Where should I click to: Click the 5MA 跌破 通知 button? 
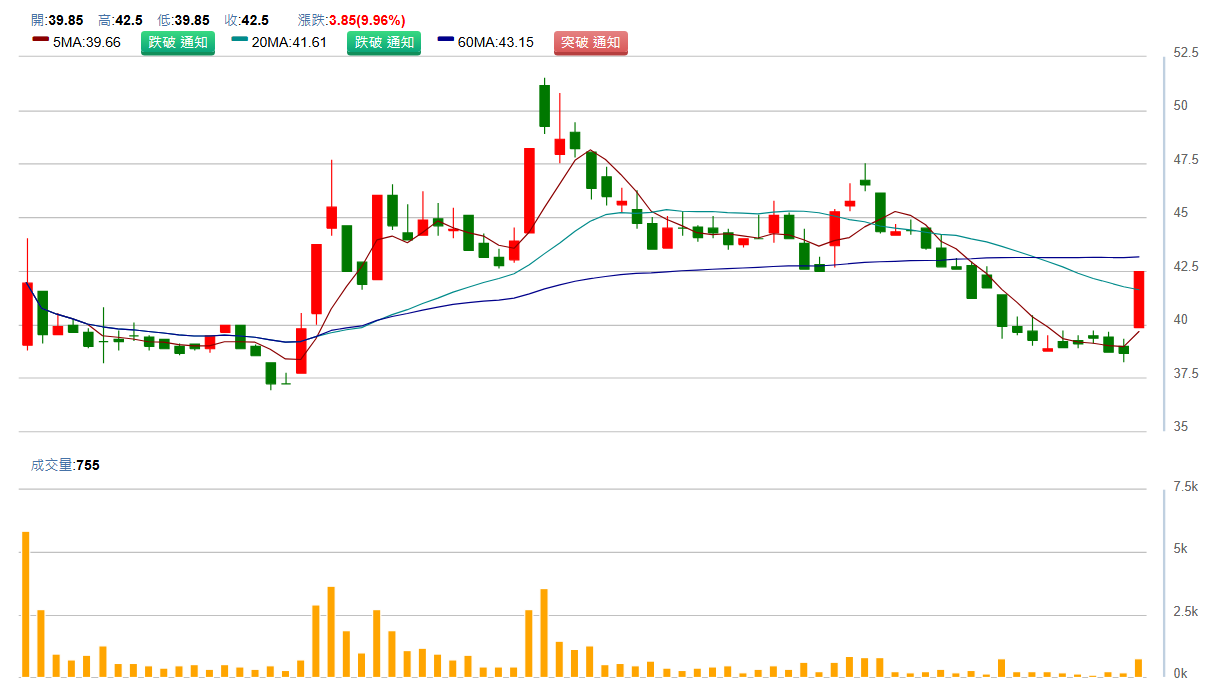pos(178,43)
